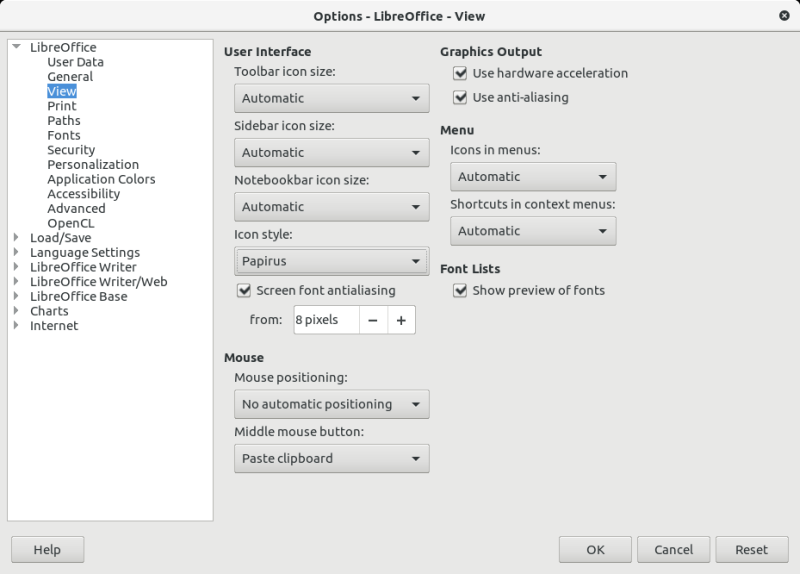Viewport: 800px width, 574px height.
Task: Open the Icon style Papirus dropdown
Action: click(331, 261)
